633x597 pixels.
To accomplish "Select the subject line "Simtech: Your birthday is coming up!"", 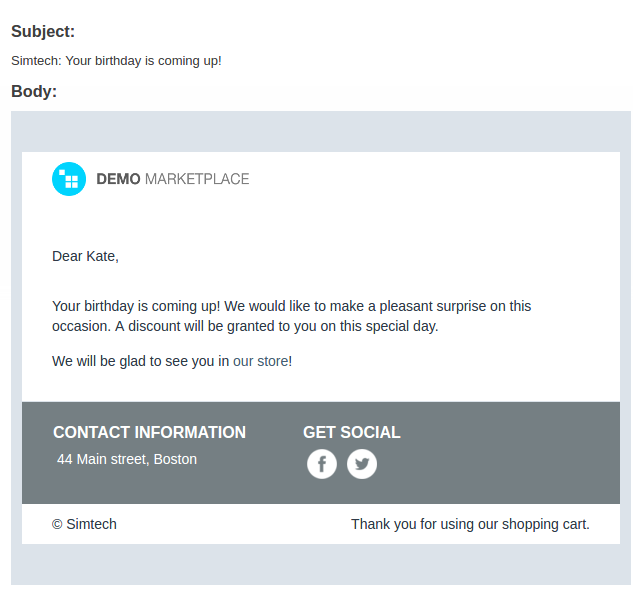I will [x=116, y=61].
